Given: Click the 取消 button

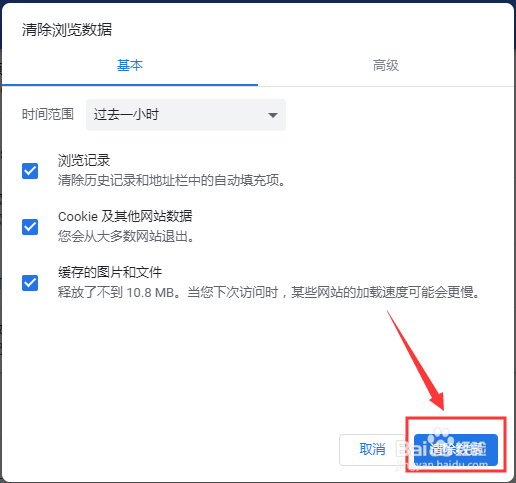Looking at the screenshot, I should (x=372, y=450).
